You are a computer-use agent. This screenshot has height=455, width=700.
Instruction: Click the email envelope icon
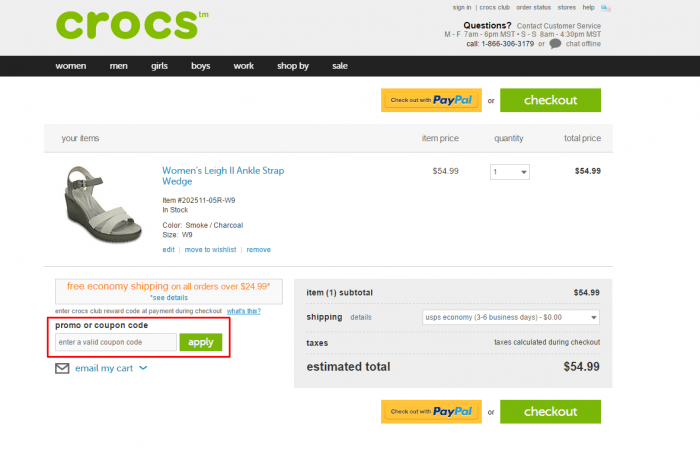click(x=62, y=368)
